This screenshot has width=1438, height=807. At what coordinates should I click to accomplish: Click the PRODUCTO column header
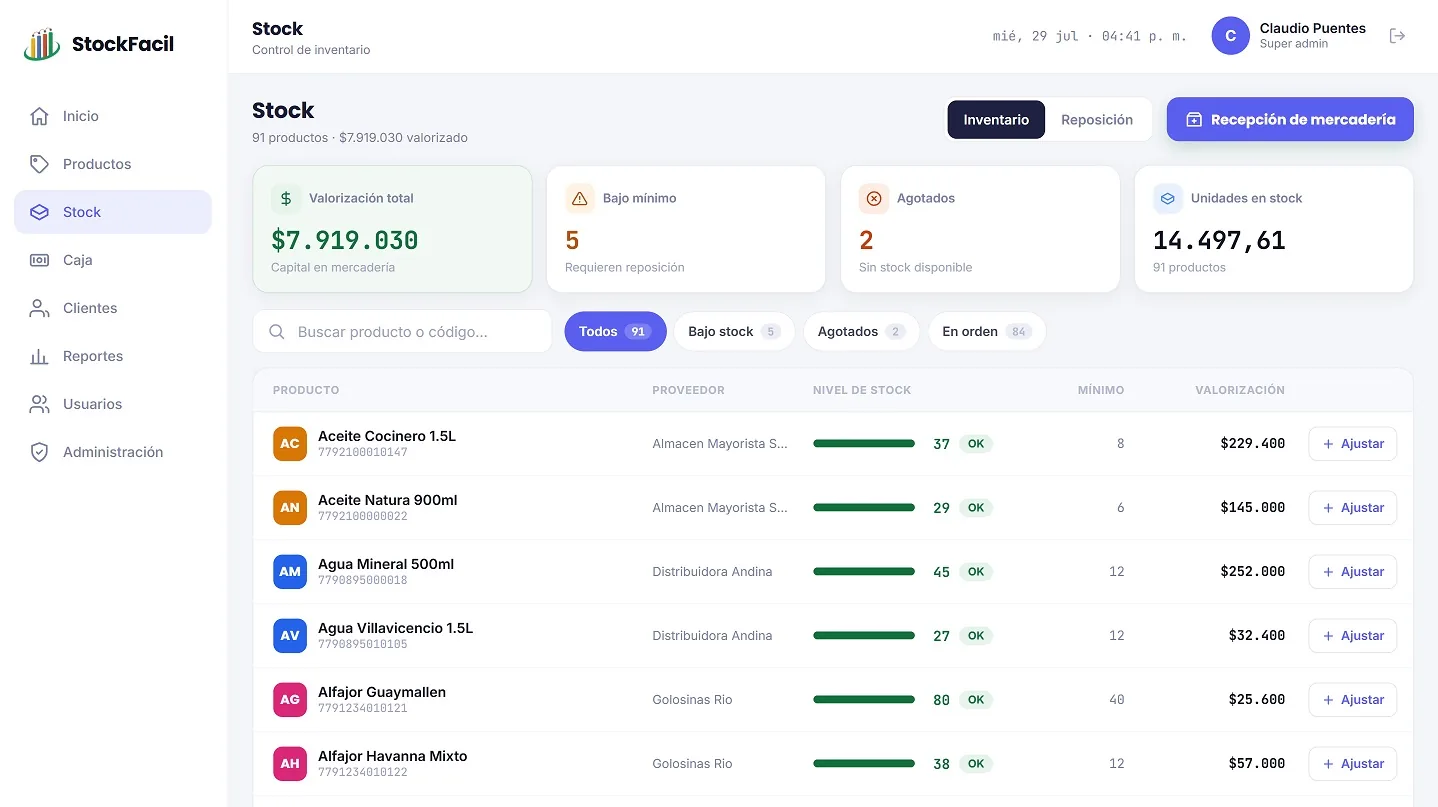click(x=306, y=390)
